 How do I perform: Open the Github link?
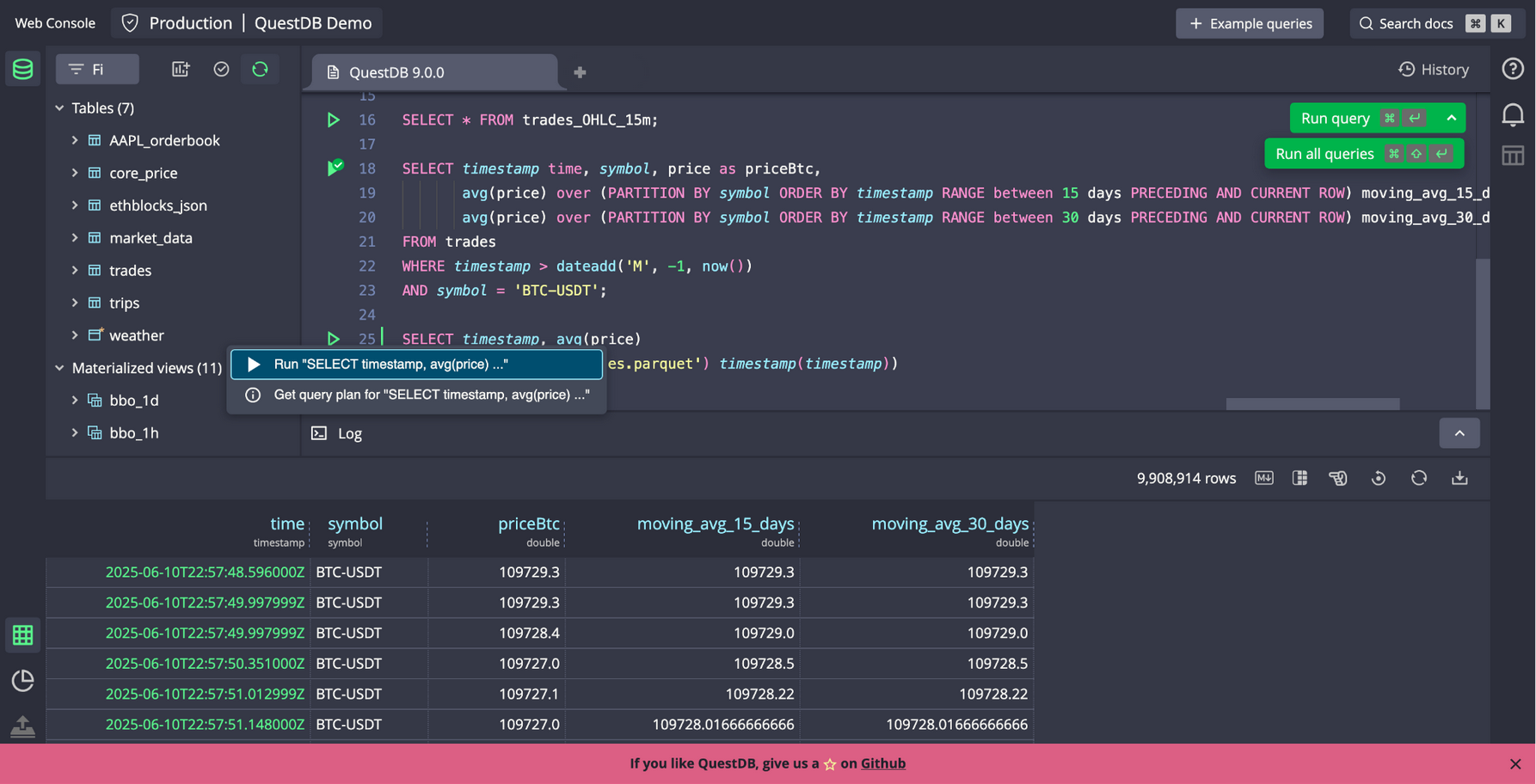pos(882,763)
